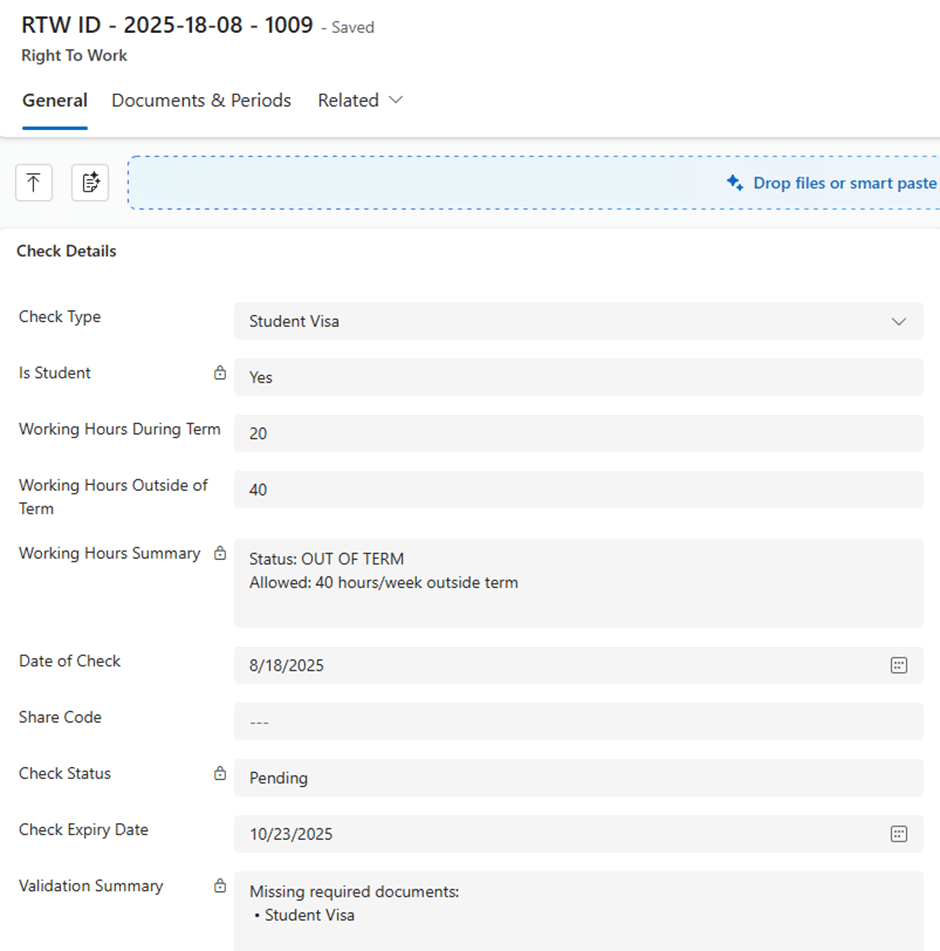Switch to the Documents & Periods tab
Viewport: 940px width, 951px height.
point(201,101)
